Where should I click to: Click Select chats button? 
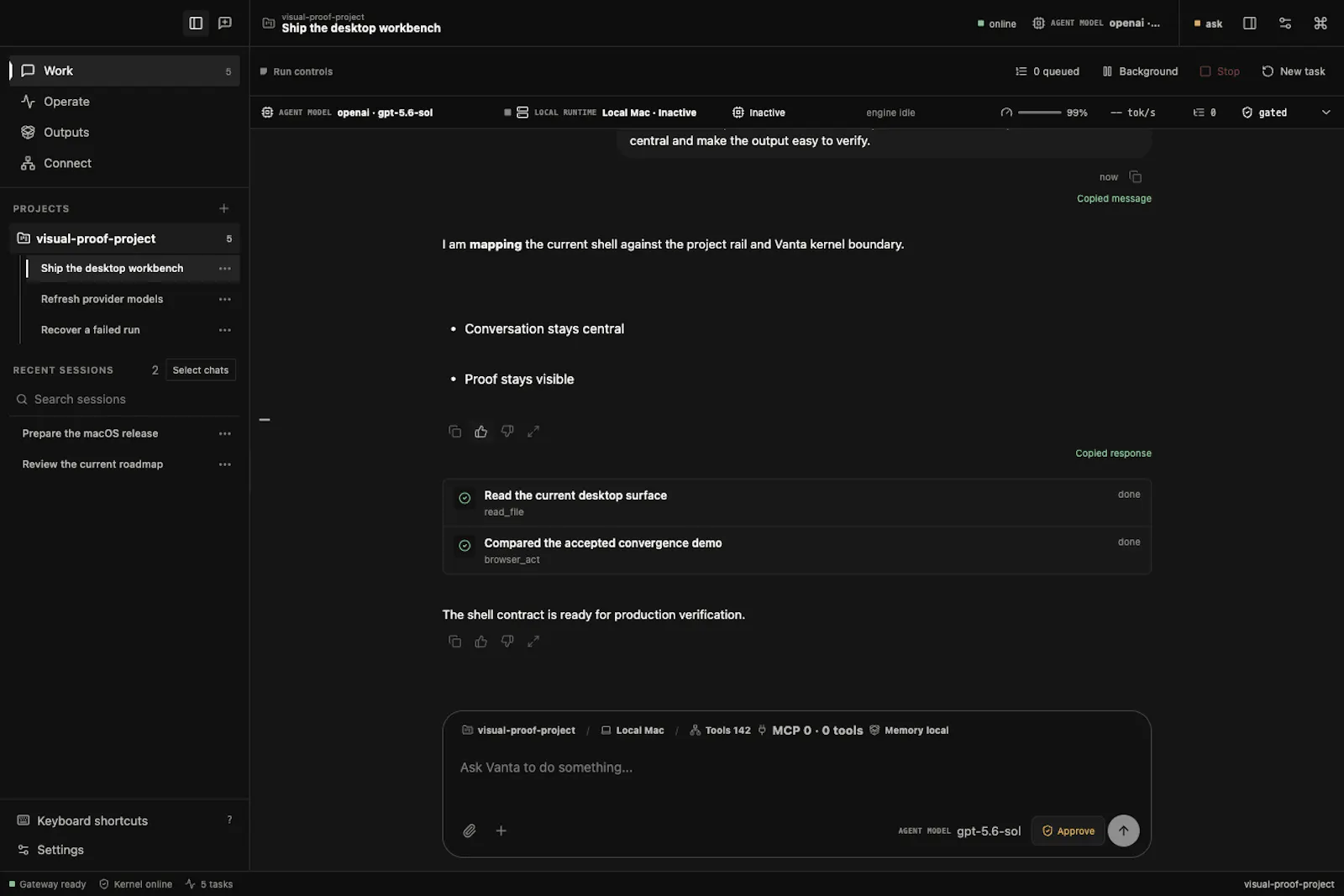click(201, 370)
